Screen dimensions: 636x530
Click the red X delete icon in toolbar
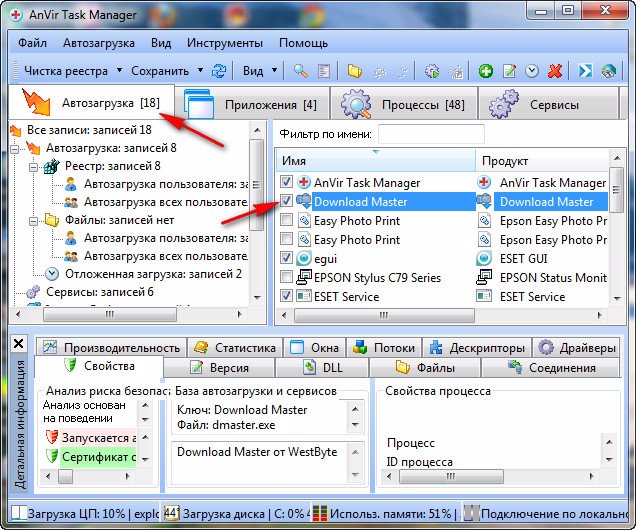(x=554, y=71)
